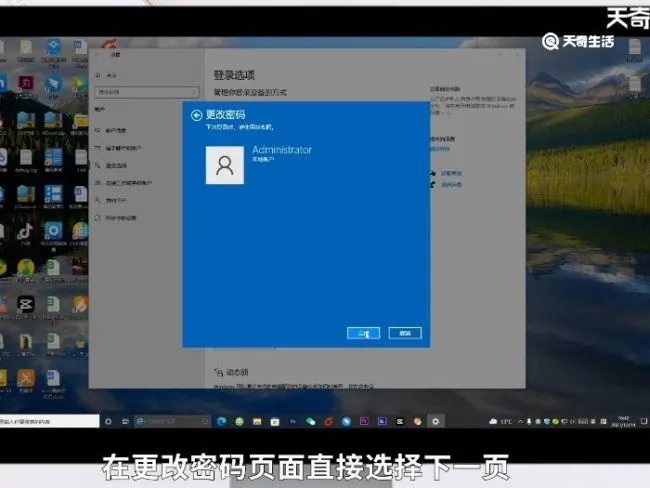
Task: Click the 动态锁 heading in Settings
Action: (x=237, y=372)
